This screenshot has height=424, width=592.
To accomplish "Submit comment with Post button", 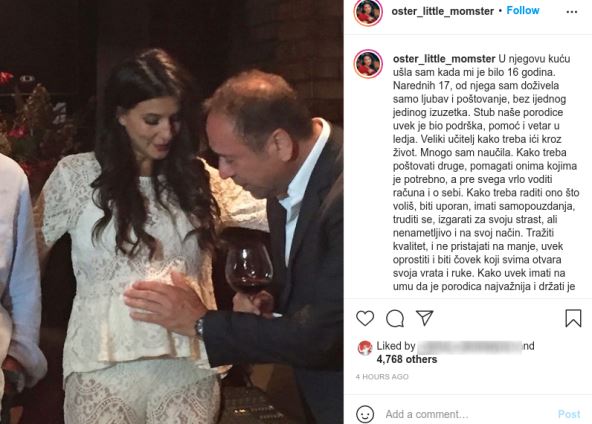I will pyautogui.click(x=569, y=414).
